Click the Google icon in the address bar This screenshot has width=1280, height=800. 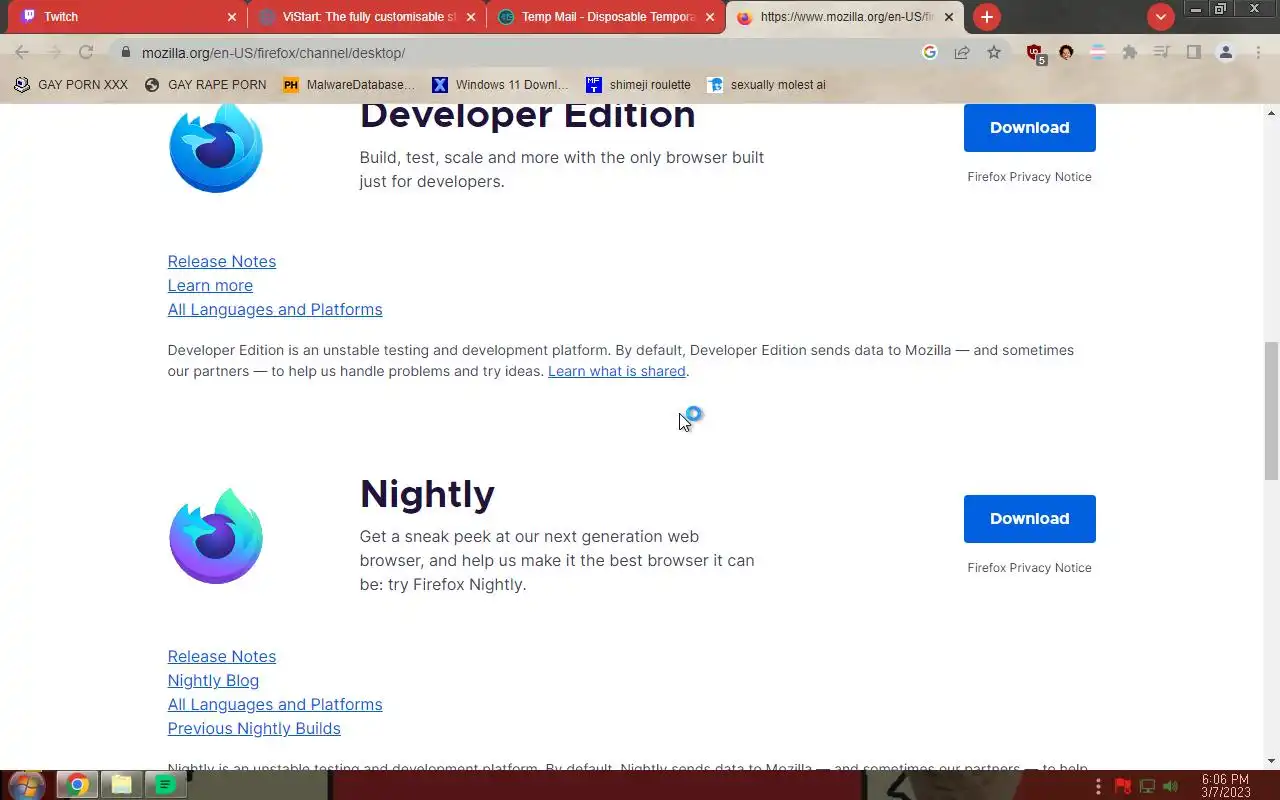(930, 52)
